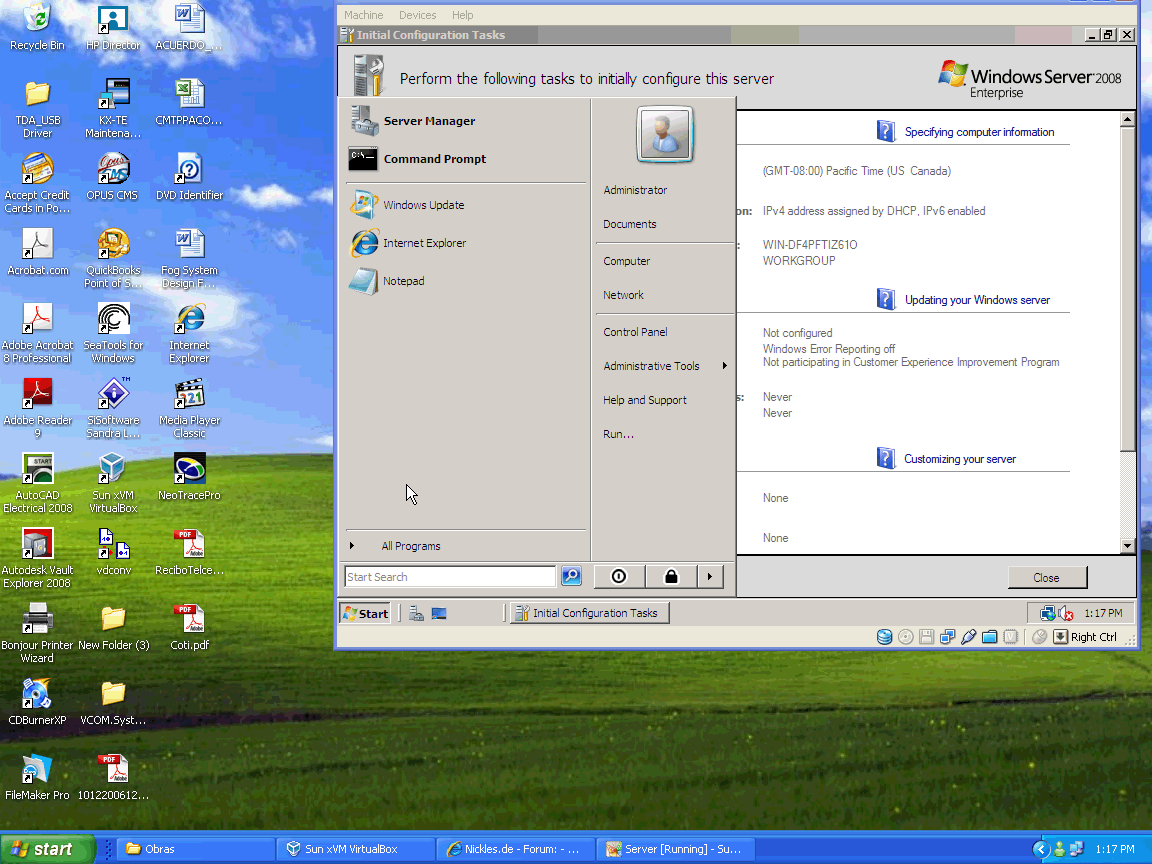Click the Show Desktop quick launch icon
This screenshot has height=864, width=1152.
tap(439, 613)
